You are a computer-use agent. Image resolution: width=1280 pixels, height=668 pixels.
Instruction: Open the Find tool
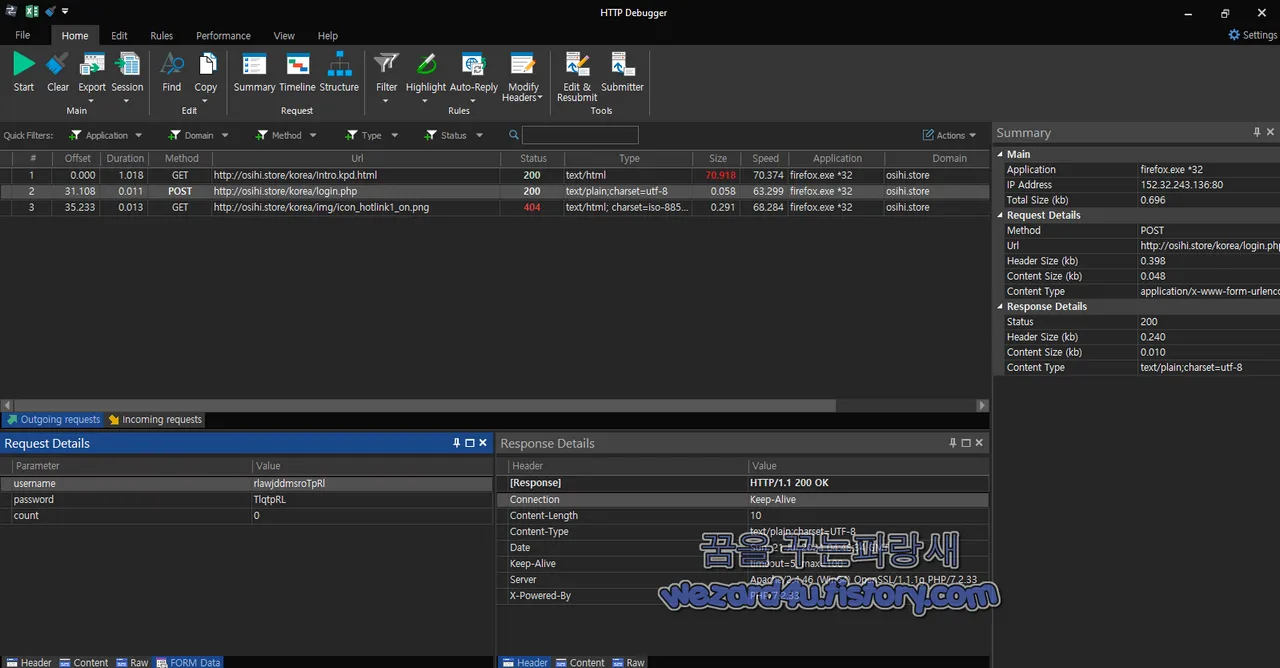[x=172, y=72]
